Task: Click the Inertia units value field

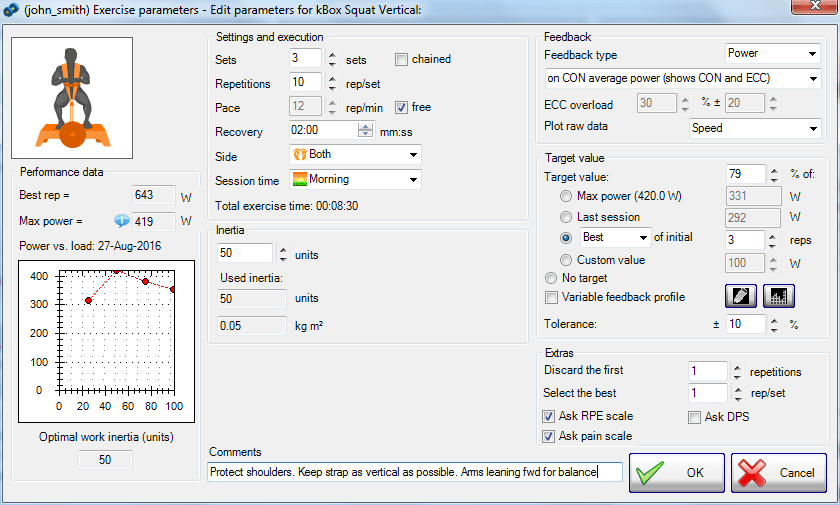Action: (244, 254)
